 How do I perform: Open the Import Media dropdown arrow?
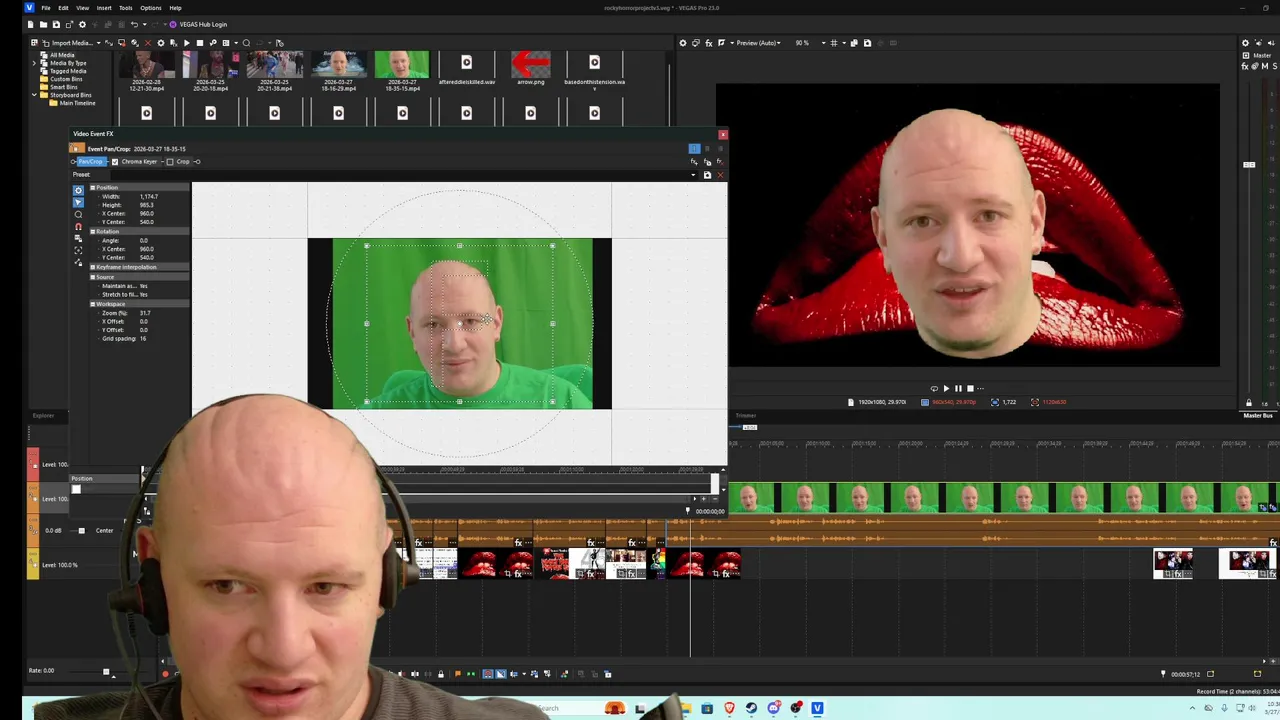[x=99, y=43]
